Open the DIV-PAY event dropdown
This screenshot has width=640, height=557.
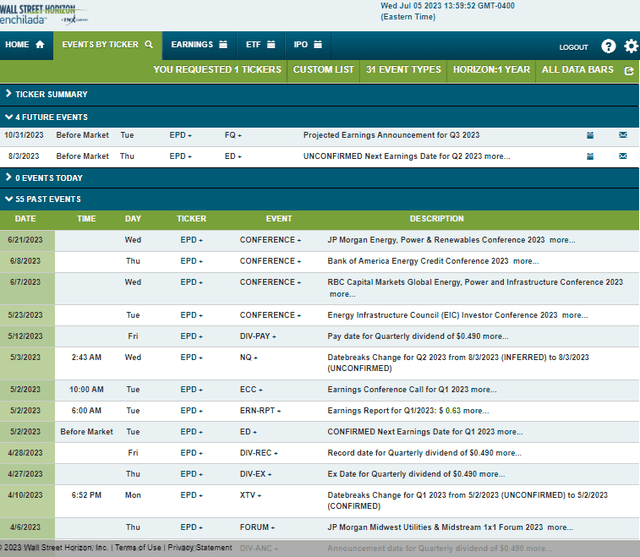click(258, 336)
